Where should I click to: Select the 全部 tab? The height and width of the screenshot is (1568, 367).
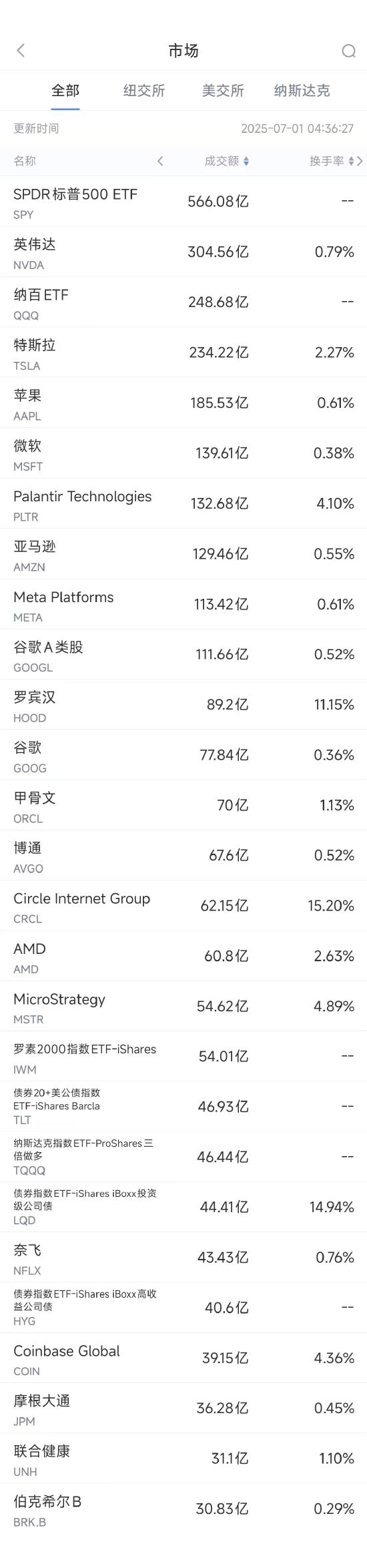click(65, 91)
